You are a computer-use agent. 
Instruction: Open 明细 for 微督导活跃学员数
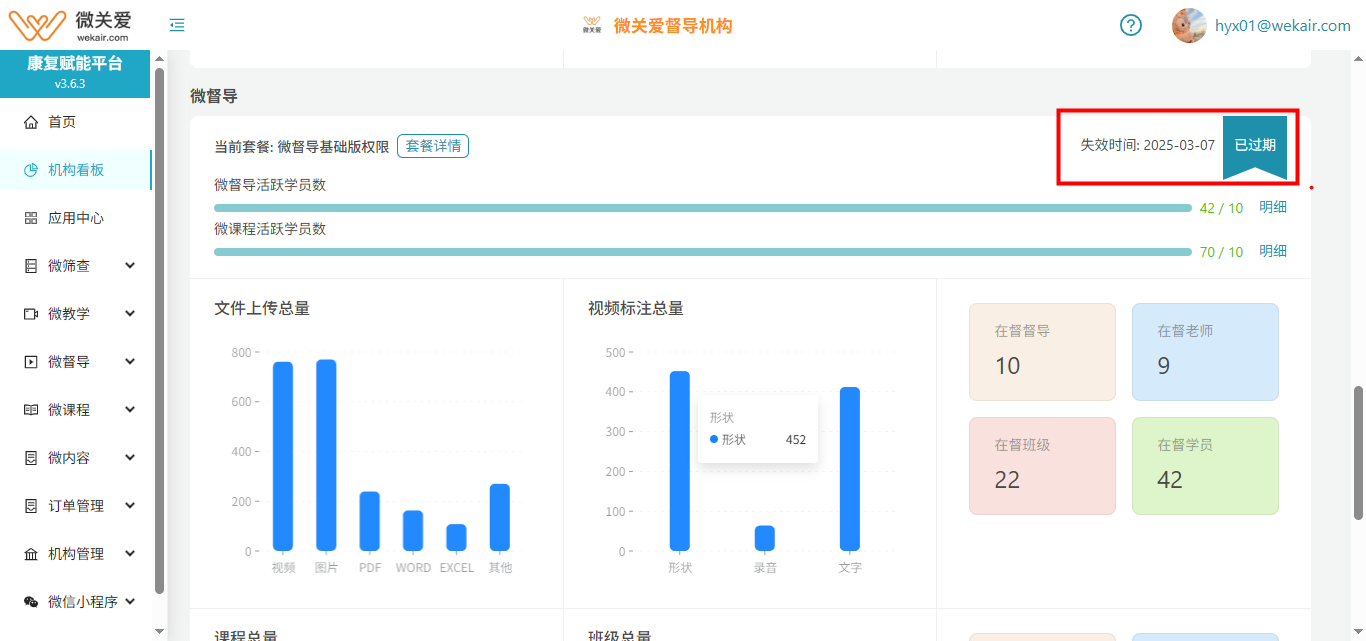tap(1272, 207)
